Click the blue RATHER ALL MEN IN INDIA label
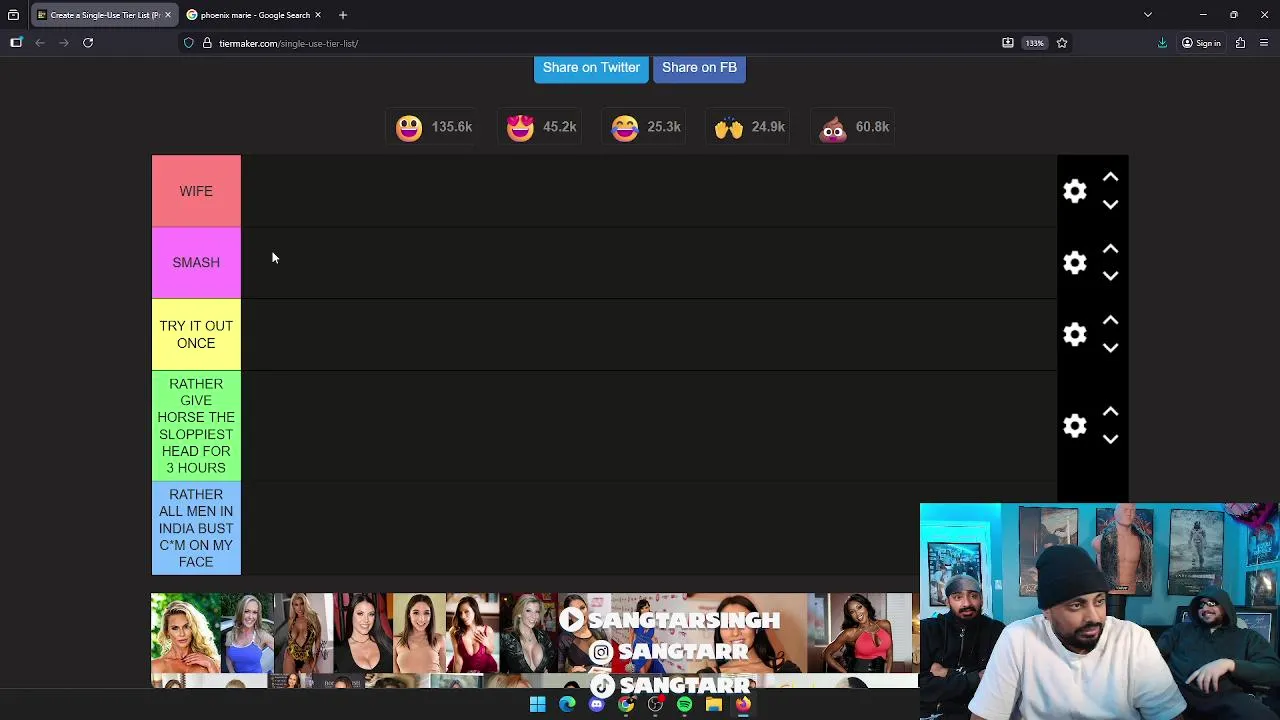Viewport: 1280px width, 720px height. (196, 528)
